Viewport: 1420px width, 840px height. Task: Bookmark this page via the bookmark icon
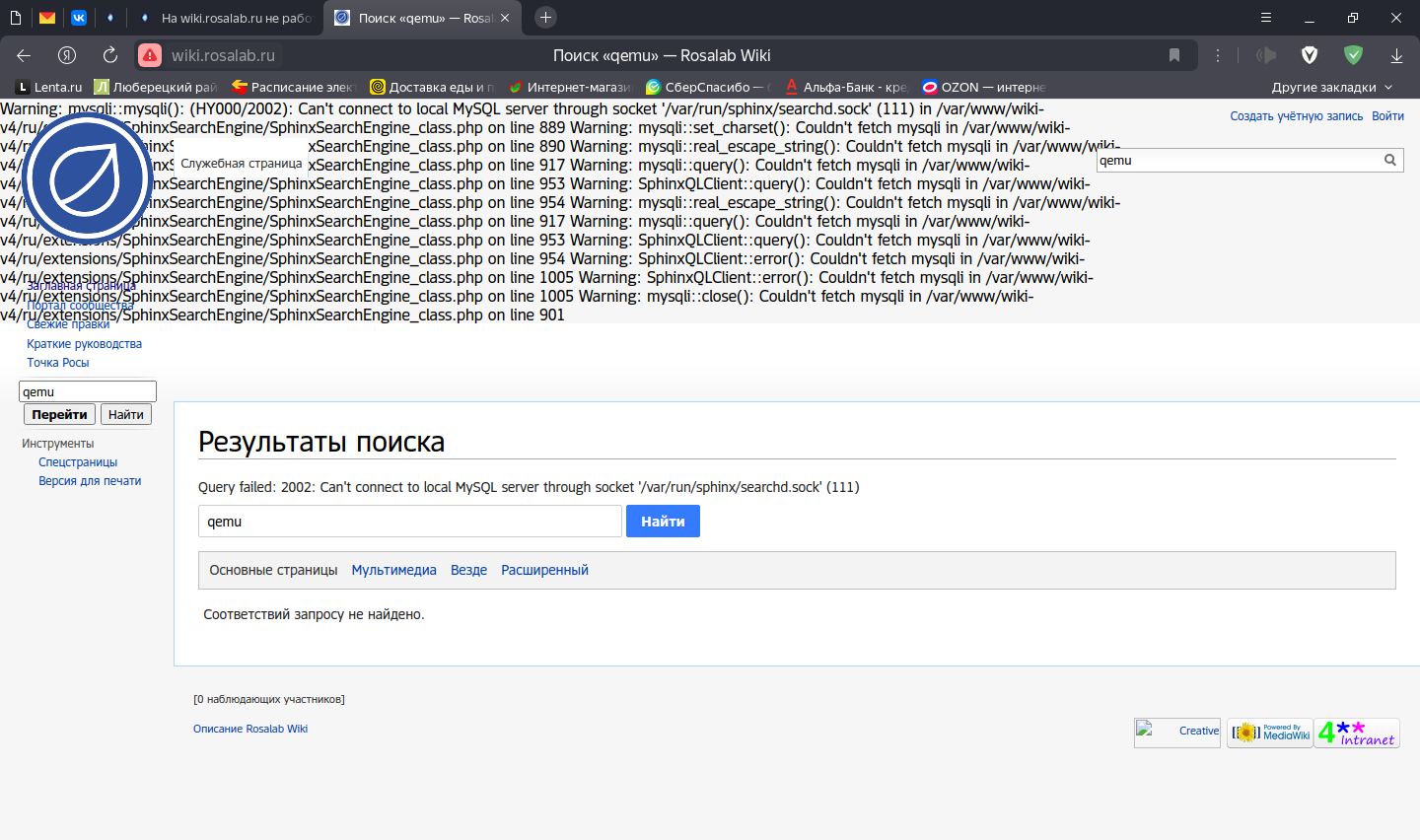[1173, 55]
